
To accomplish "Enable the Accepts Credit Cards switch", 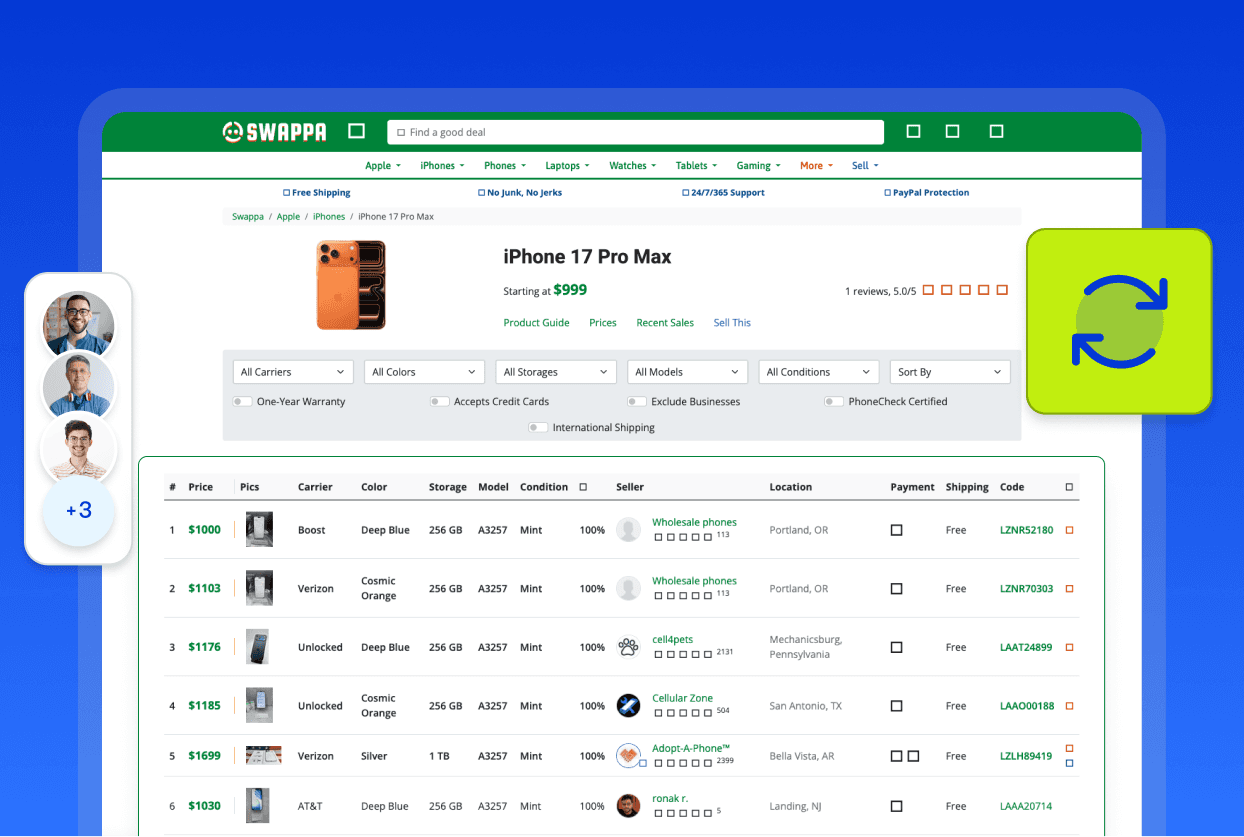I will coord(439,401).
